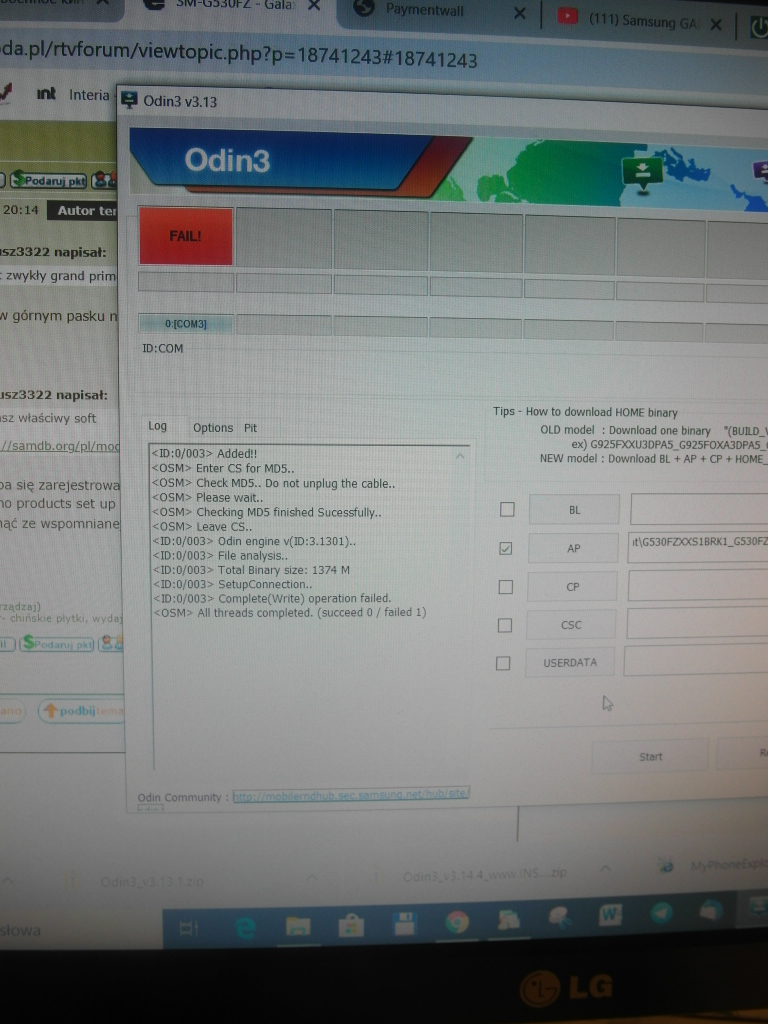
Task: Switch to the Pit tab in Odin3
Action: (x=250, y=428)
